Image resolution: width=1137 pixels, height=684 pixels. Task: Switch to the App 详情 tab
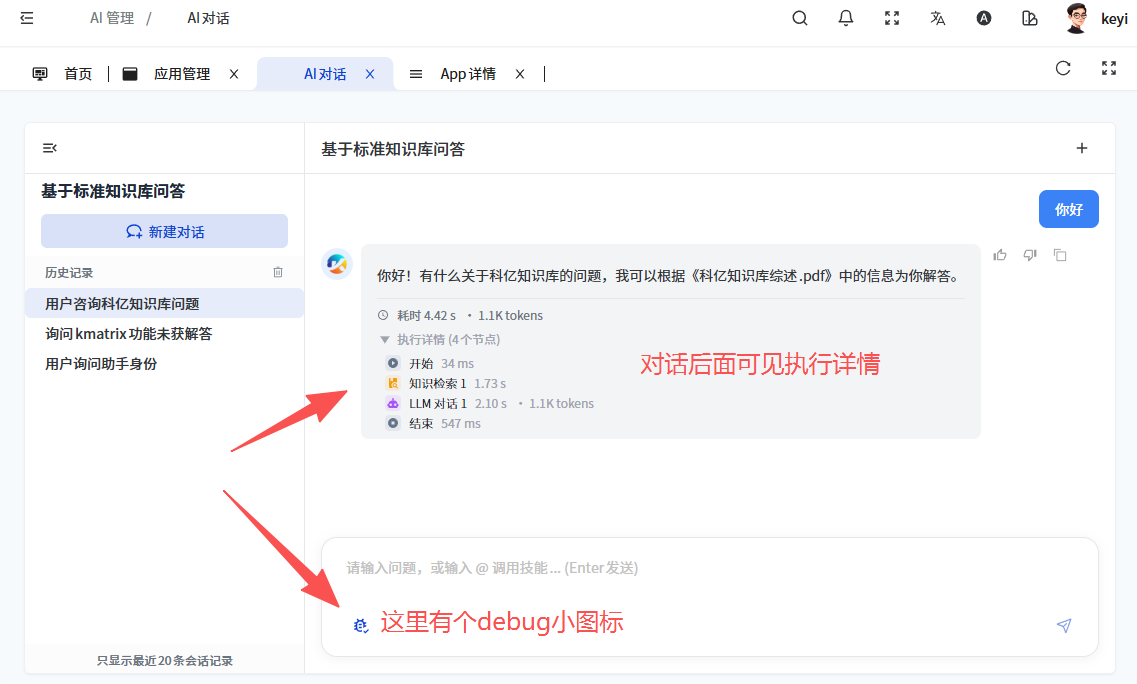pos(467,74)
